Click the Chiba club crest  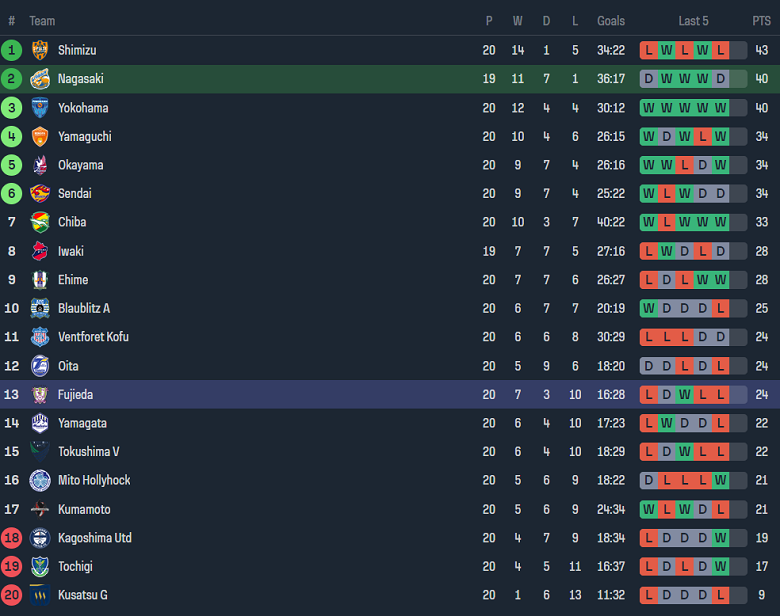pyautogui.click(x=40, y=222)
